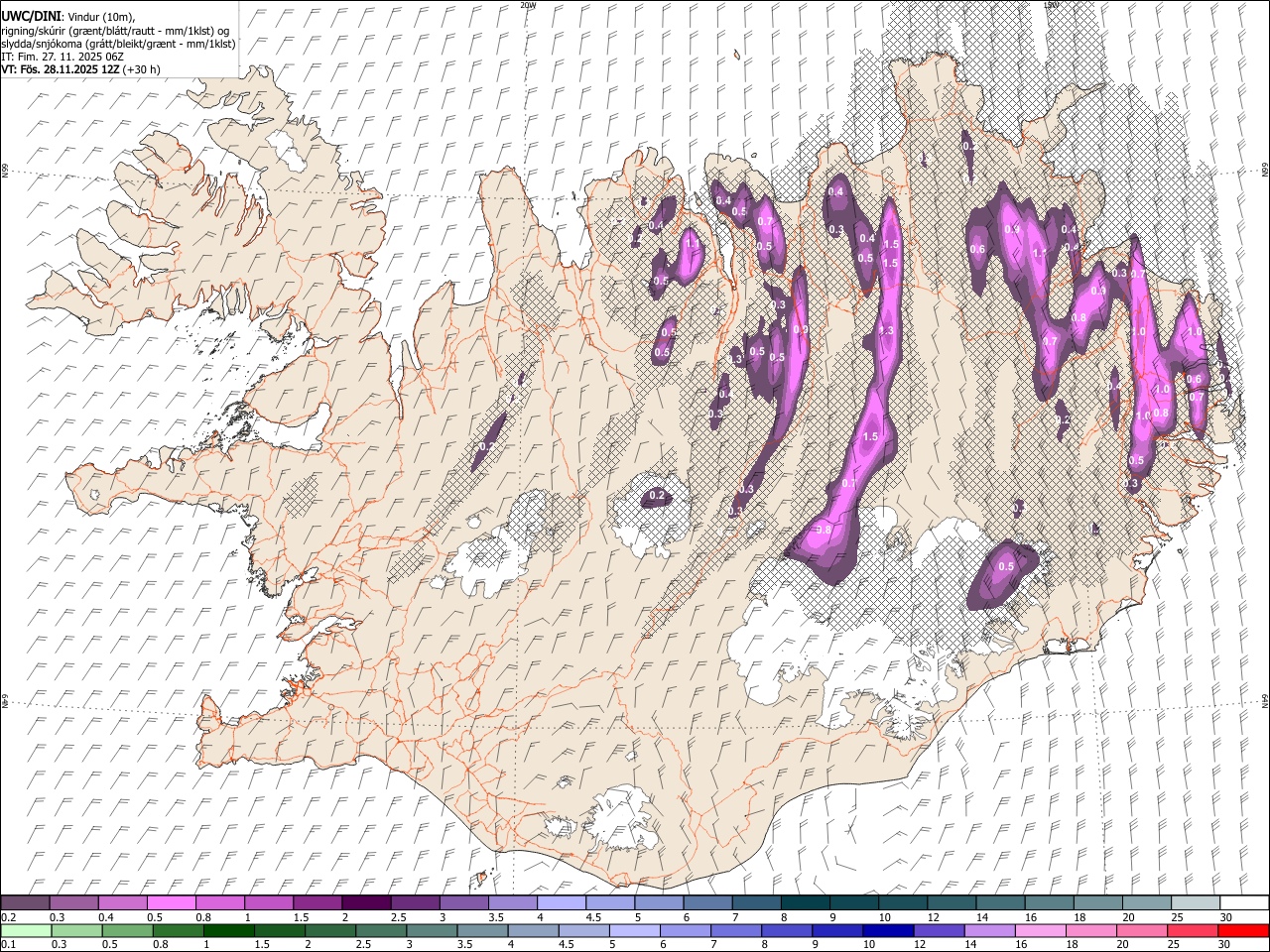Click the grey-green 3 mm rain legend swatch
Viewport: 1270px width, 952px height.
pos(432,930)
